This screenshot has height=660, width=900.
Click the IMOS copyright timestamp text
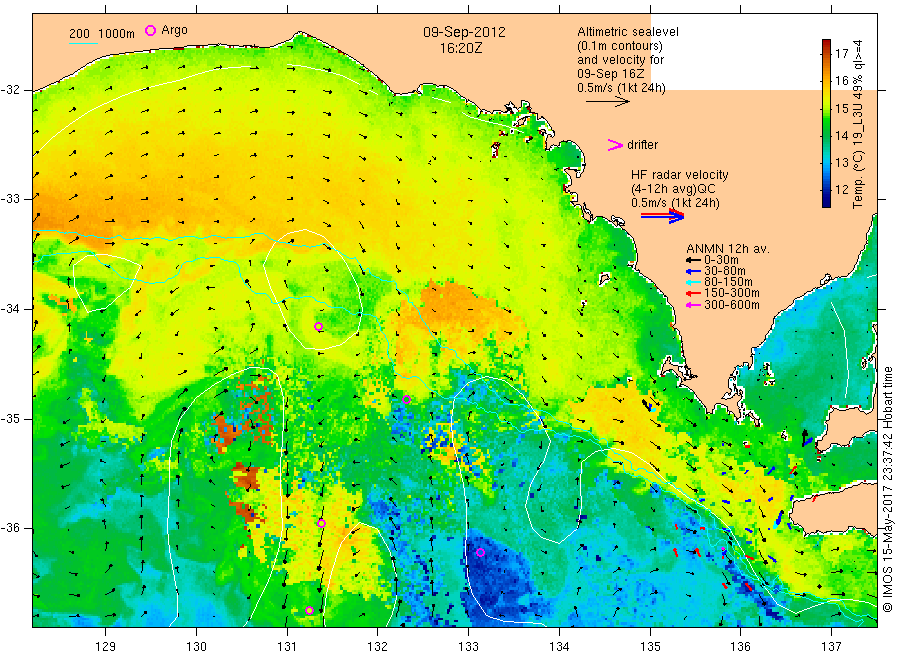coord(888,488)
